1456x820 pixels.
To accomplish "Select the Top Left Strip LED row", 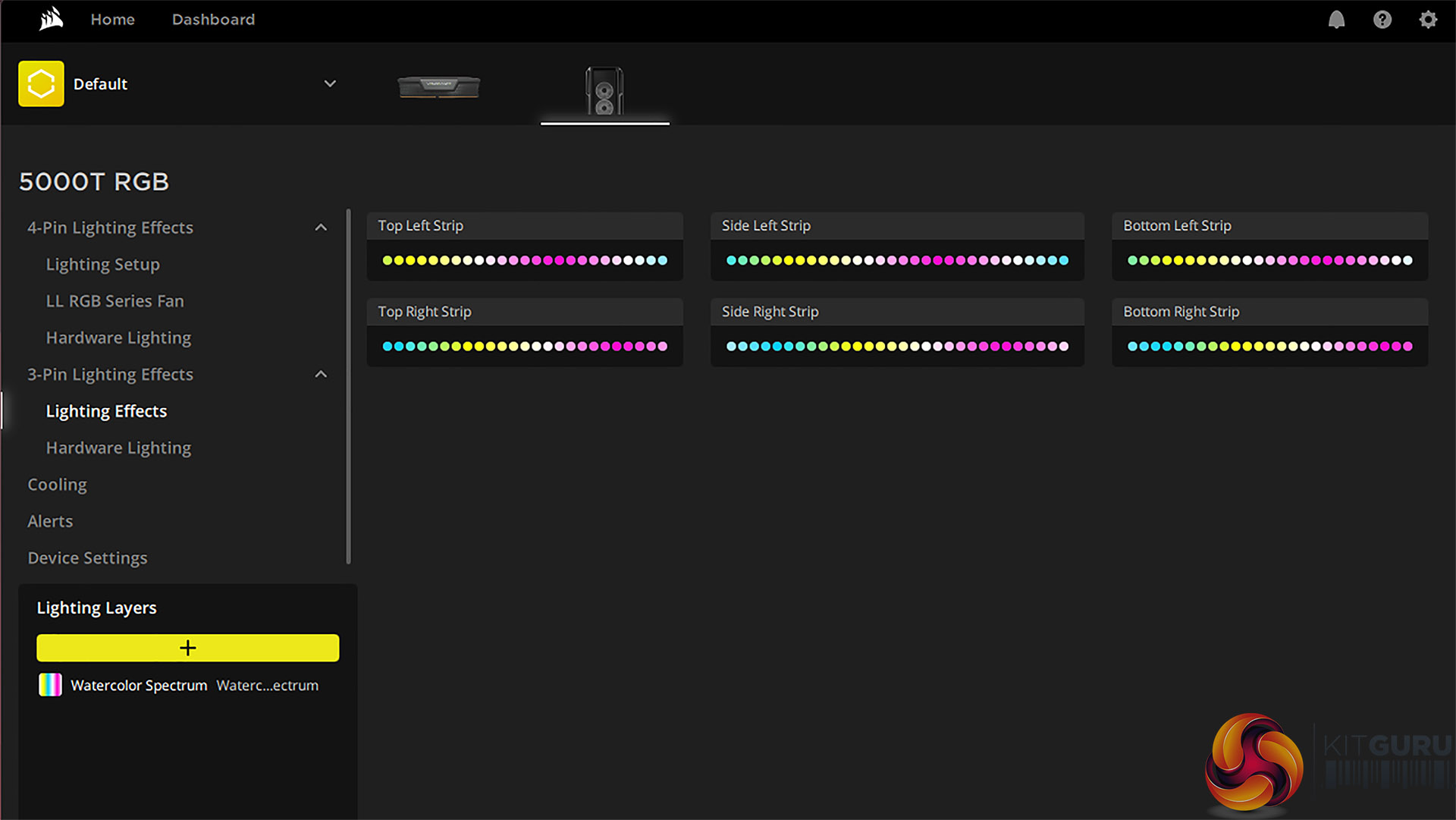I will coord(524,260).
